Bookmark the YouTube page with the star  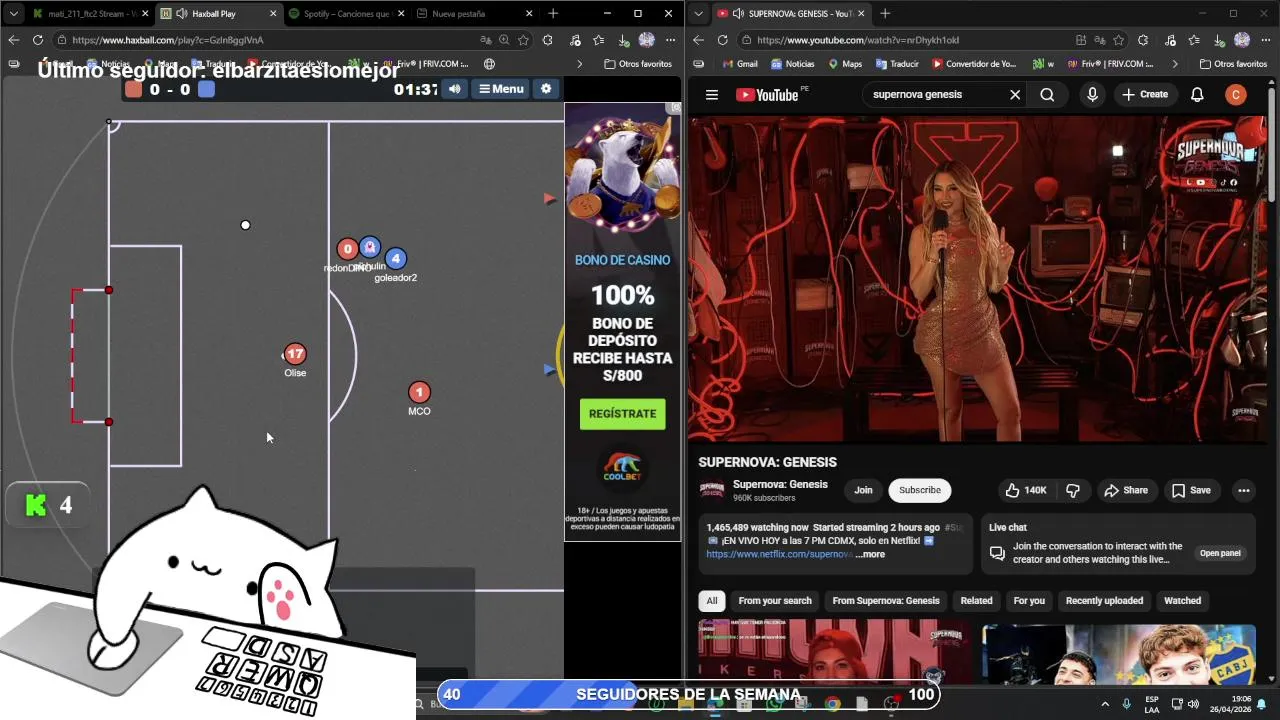1118,40
